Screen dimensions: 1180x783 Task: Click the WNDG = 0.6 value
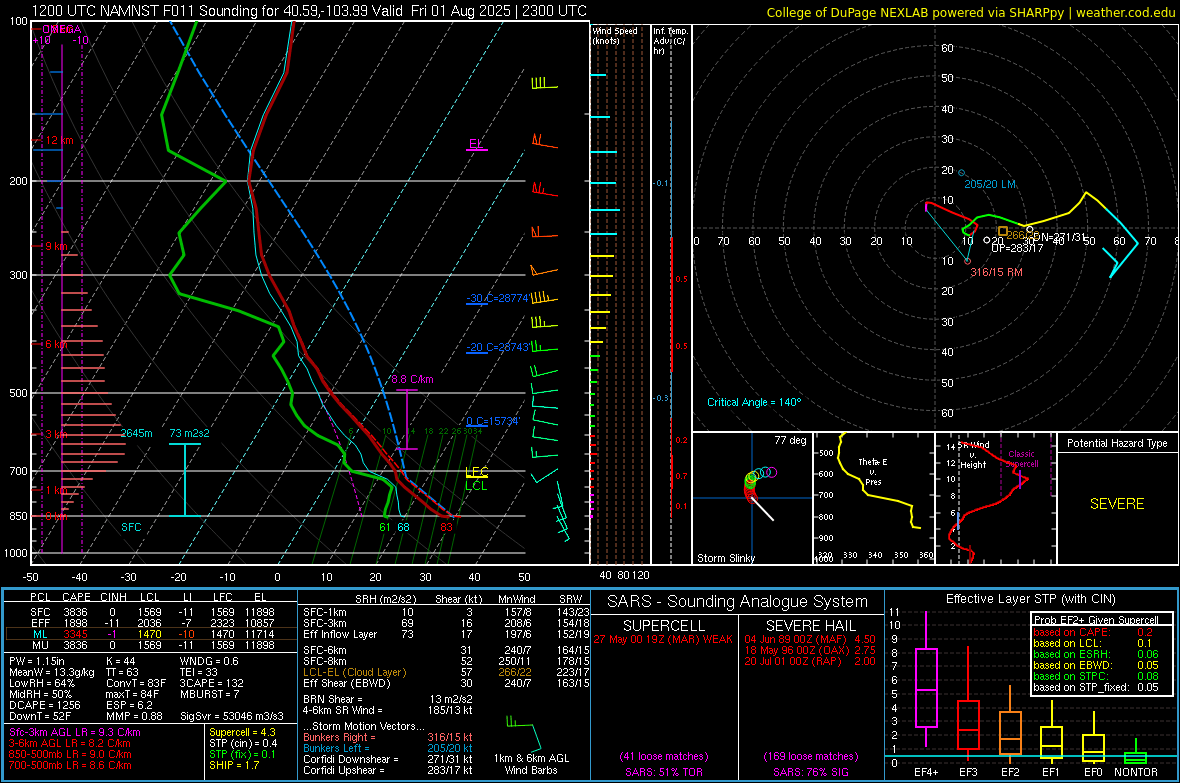[x=209, y=661]
